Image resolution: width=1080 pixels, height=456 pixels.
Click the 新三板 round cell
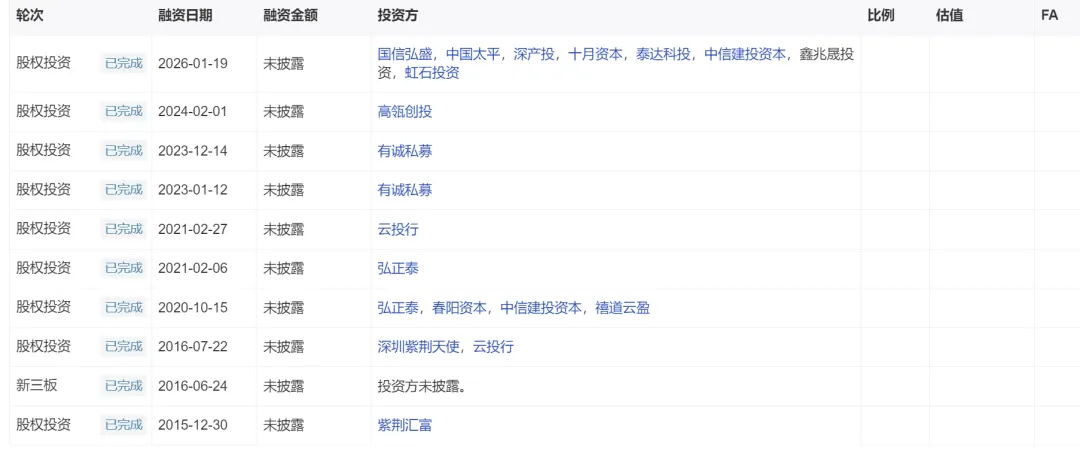37,386
